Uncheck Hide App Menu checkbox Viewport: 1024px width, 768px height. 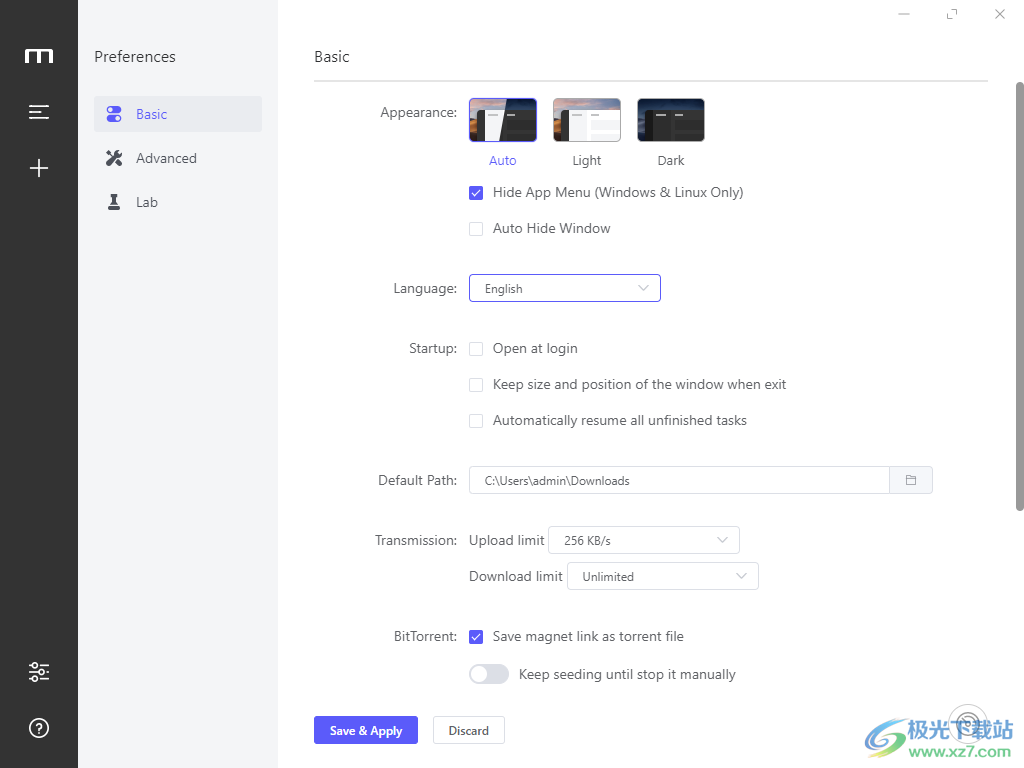point(476,193)
